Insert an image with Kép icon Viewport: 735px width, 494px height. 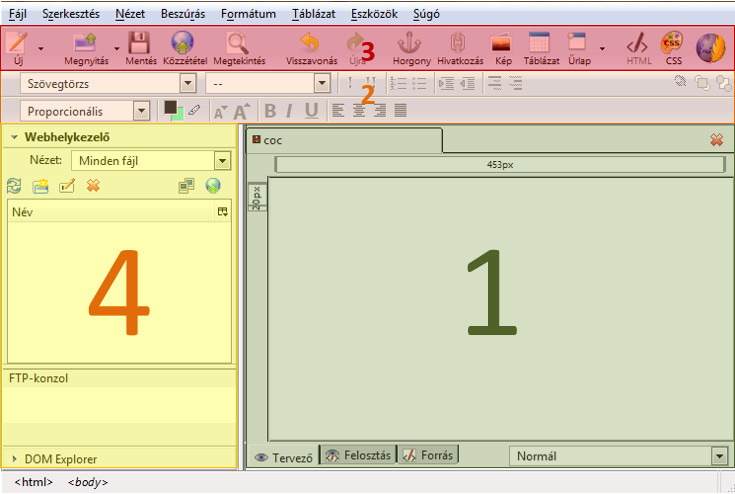pyautogui.click(x=503, y=45)
